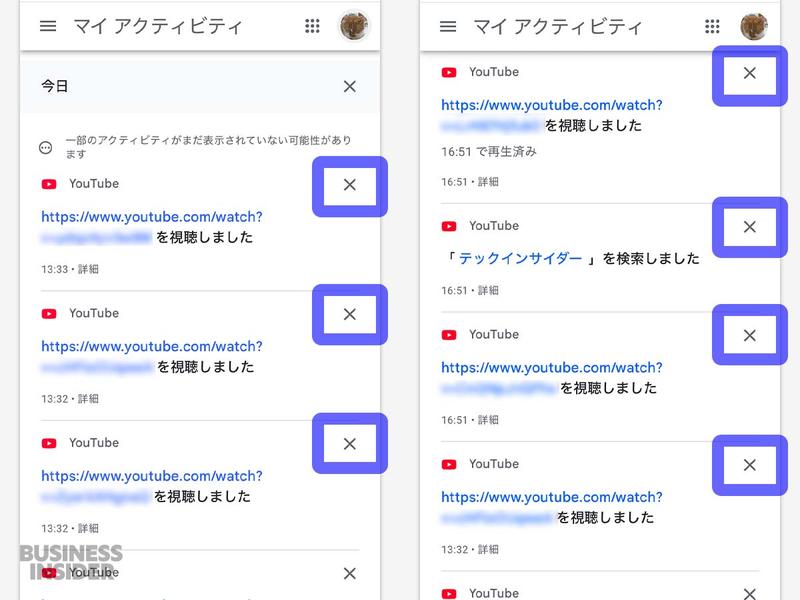The width and height of the screenshot is (800, 600).
Task: Delete all of today's activity via 今日 X
Action: tap(349, 86)
